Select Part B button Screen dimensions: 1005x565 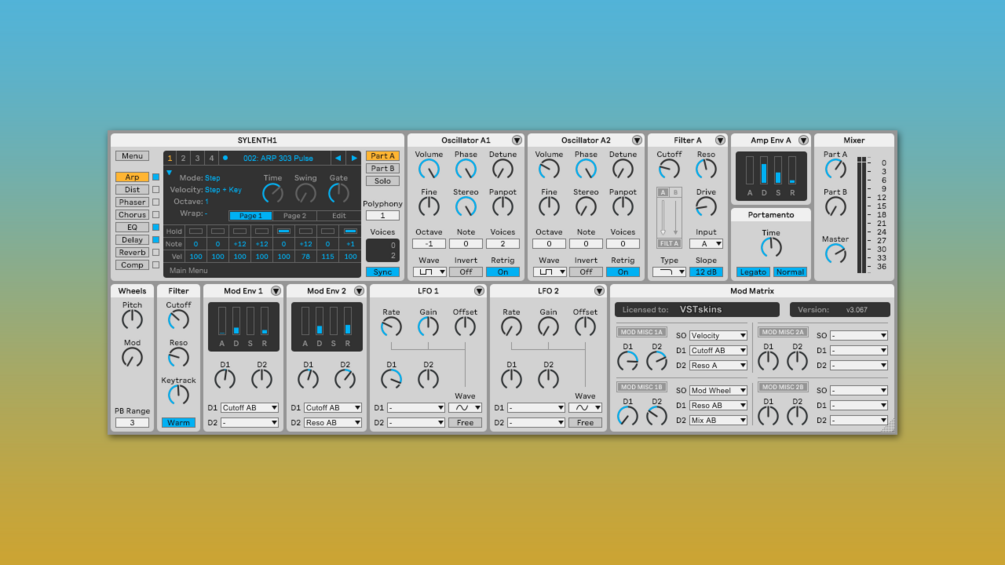[383, 168]
